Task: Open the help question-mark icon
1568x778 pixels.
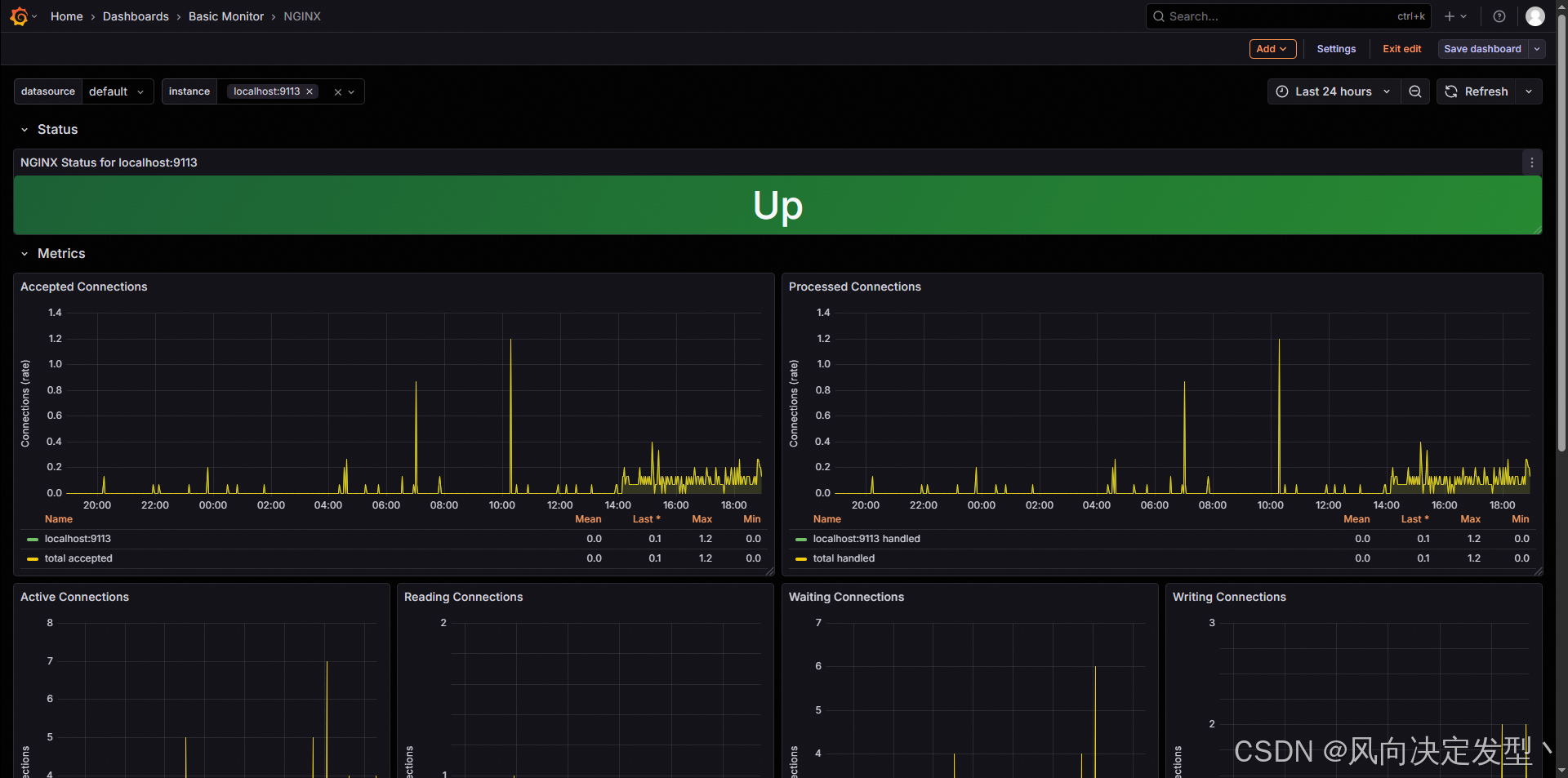Action: tap(1499, 16)
